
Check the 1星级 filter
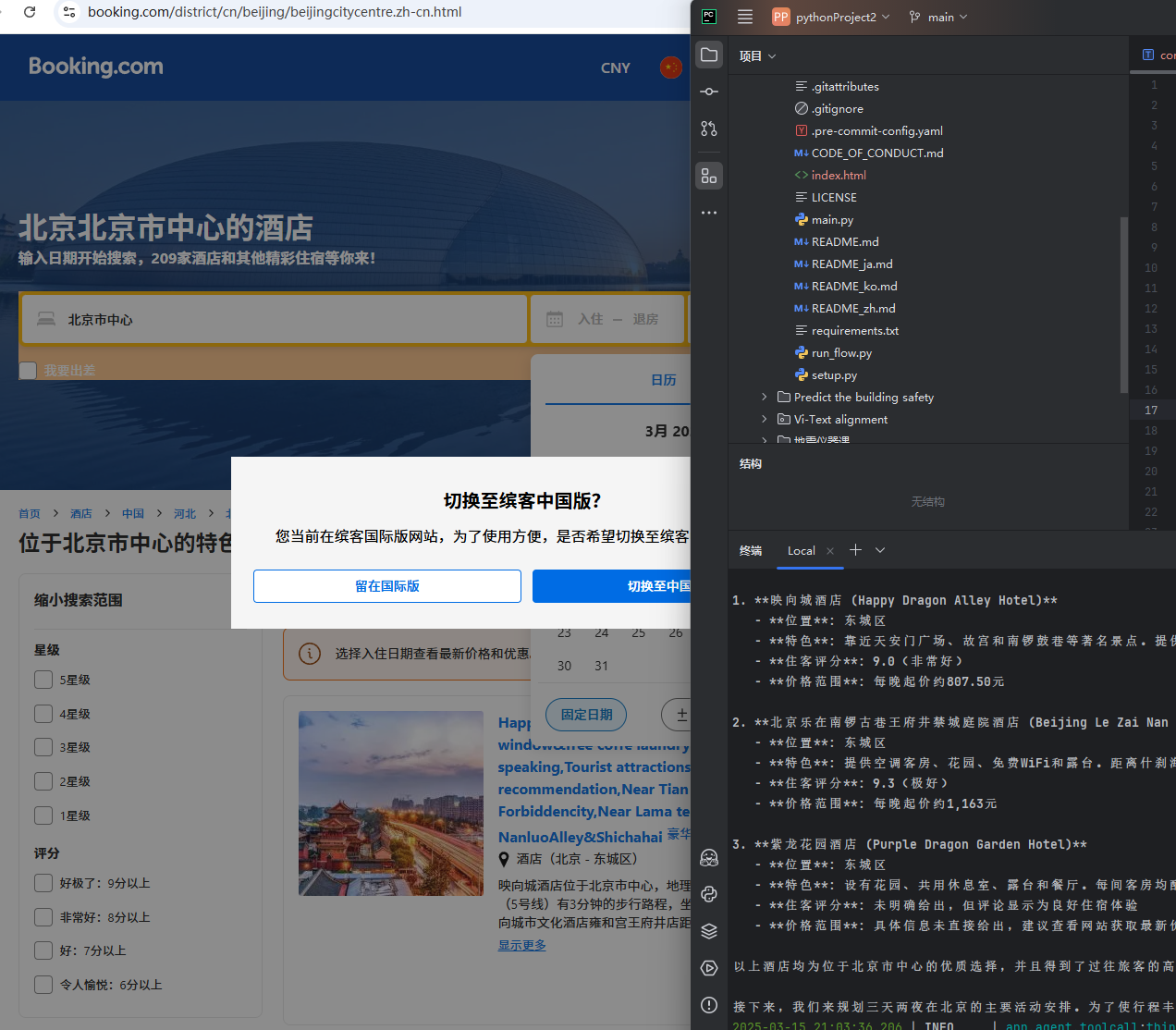pos(43,815)
